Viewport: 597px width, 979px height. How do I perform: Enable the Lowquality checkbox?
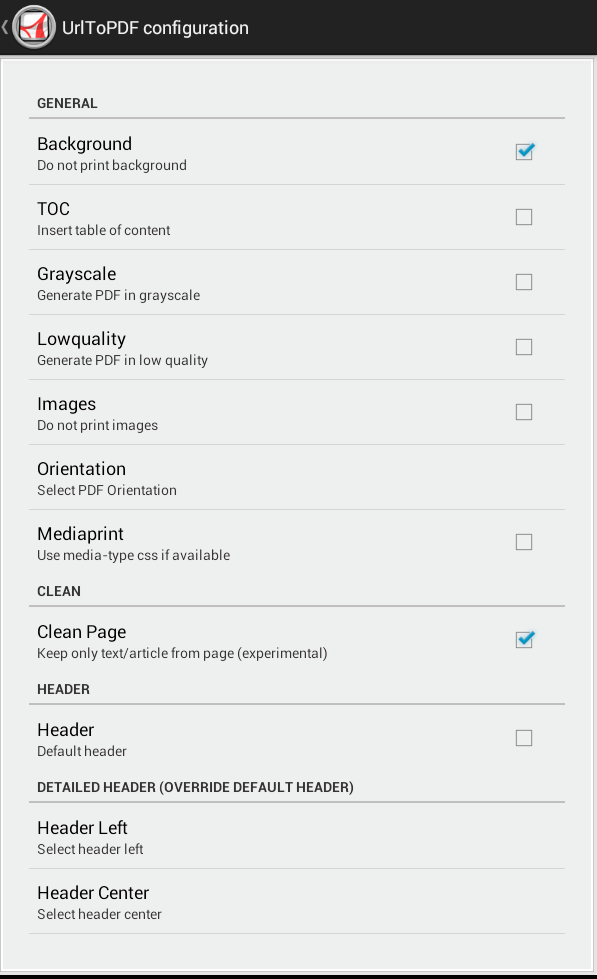524,347
